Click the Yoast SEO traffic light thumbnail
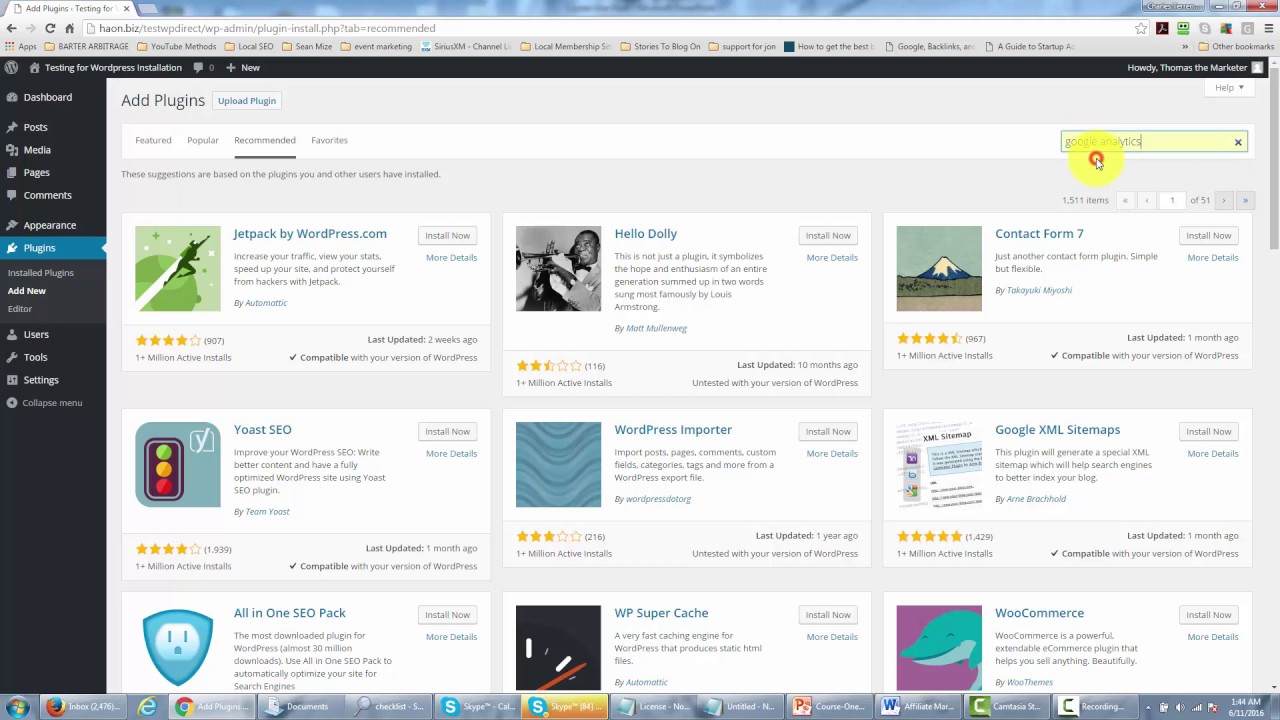Viewport: 1280px width, 720px height. [x=178, y=465]
